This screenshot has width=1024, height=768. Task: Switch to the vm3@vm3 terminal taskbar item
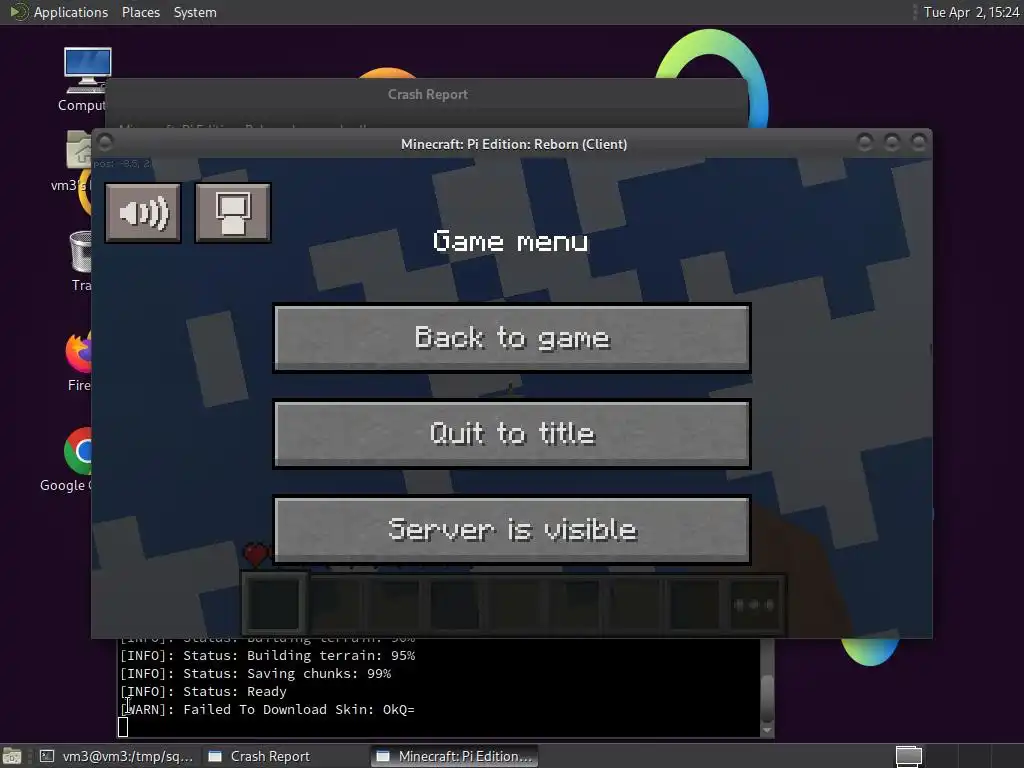(116, 756)
